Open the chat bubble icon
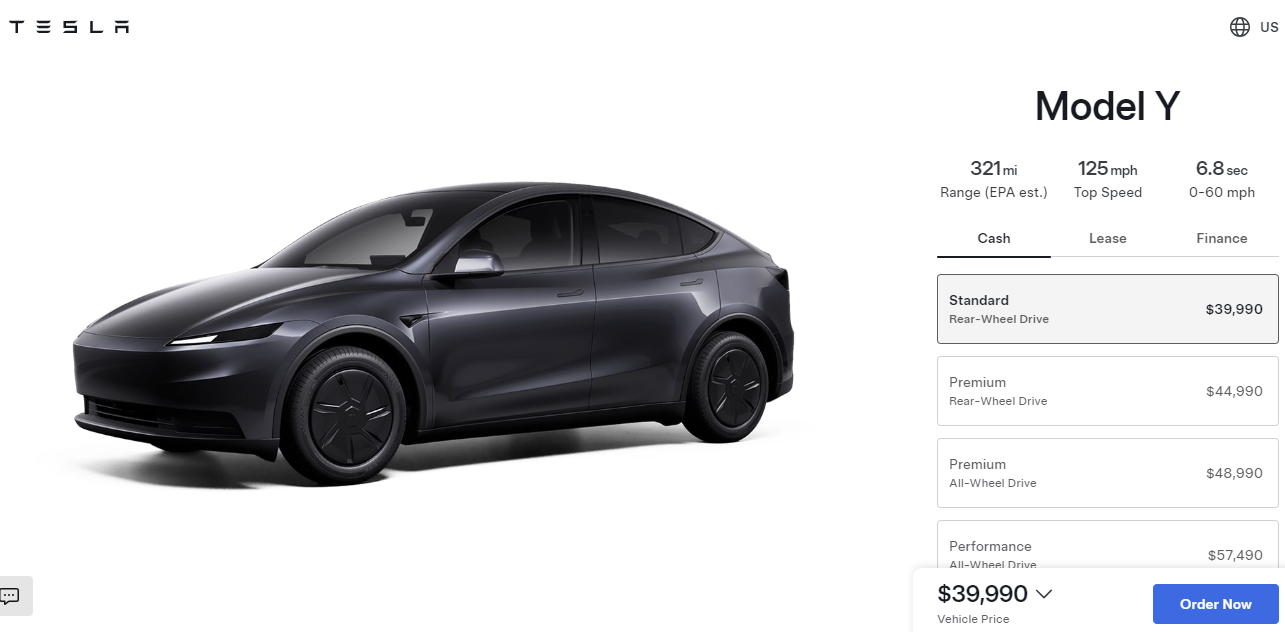Viewport: 1285px width, 632px height. click(10, 596)
